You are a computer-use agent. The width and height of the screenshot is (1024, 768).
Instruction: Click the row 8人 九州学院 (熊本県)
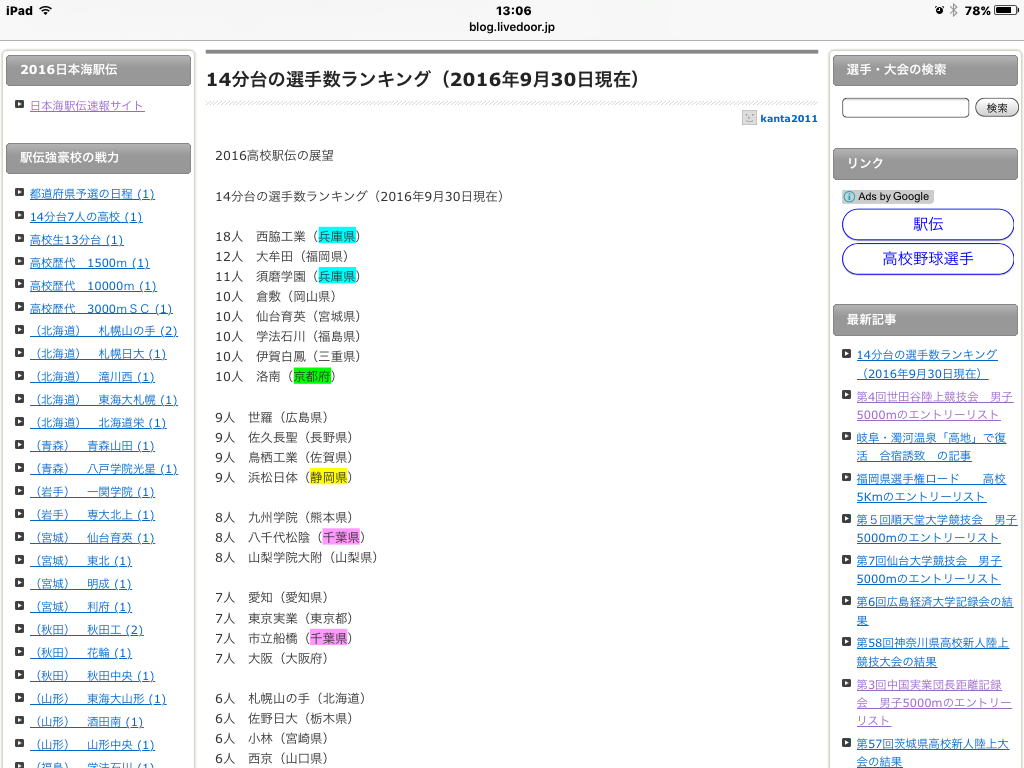[285, 518]
